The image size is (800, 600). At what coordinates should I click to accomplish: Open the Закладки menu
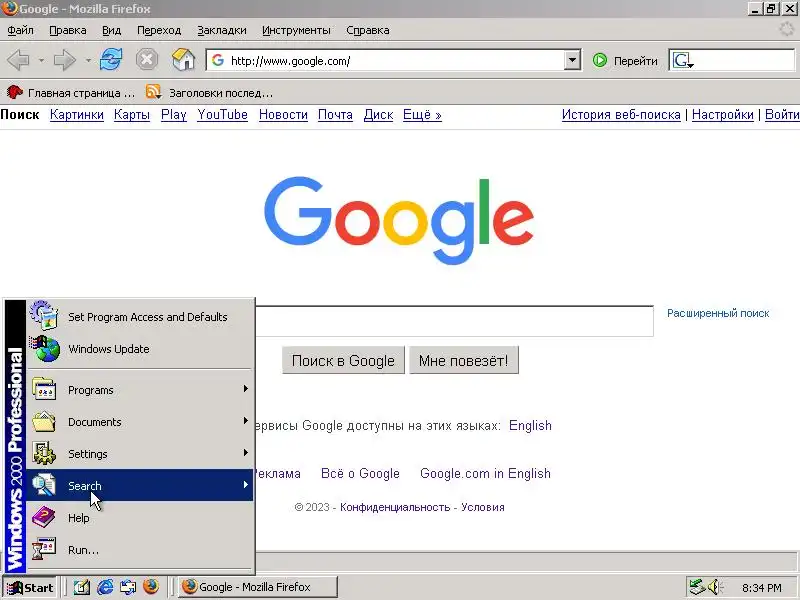pos(221,30)
